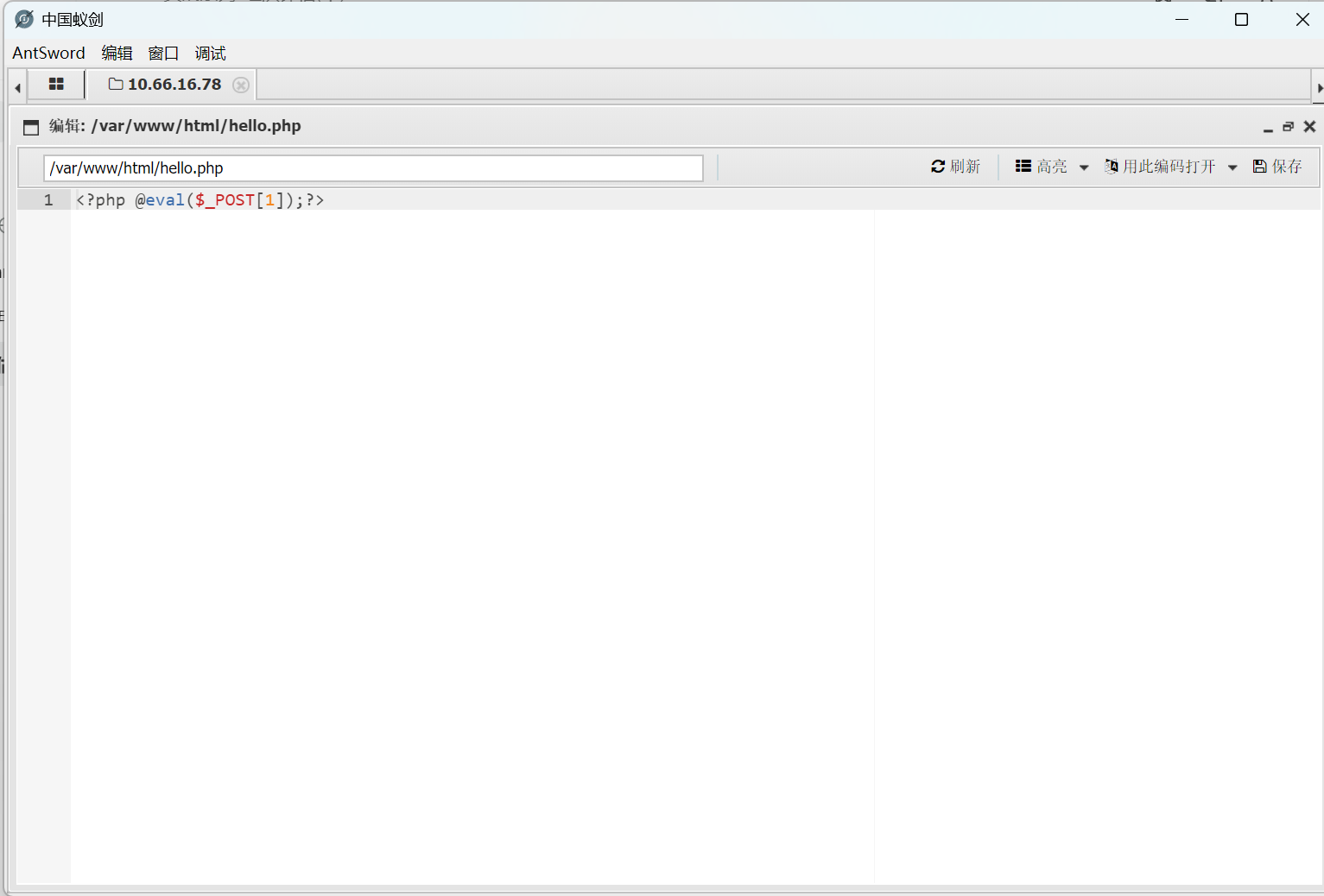Open the 调试 menu
Image resolution: width=1324 pixels, height=896 pixels.
click(x=210, y=54)
